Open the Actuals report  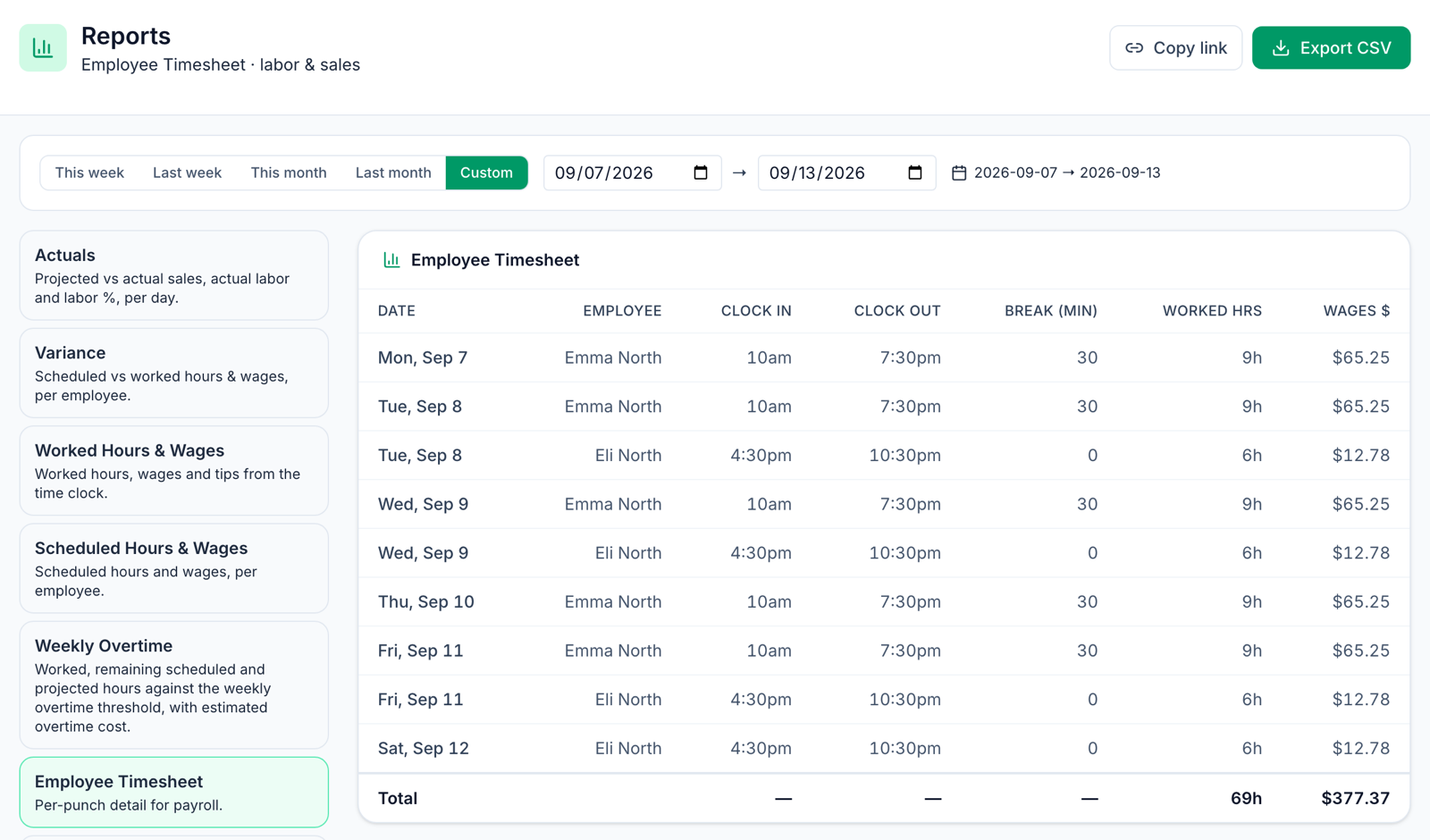(x=174, y=275)
